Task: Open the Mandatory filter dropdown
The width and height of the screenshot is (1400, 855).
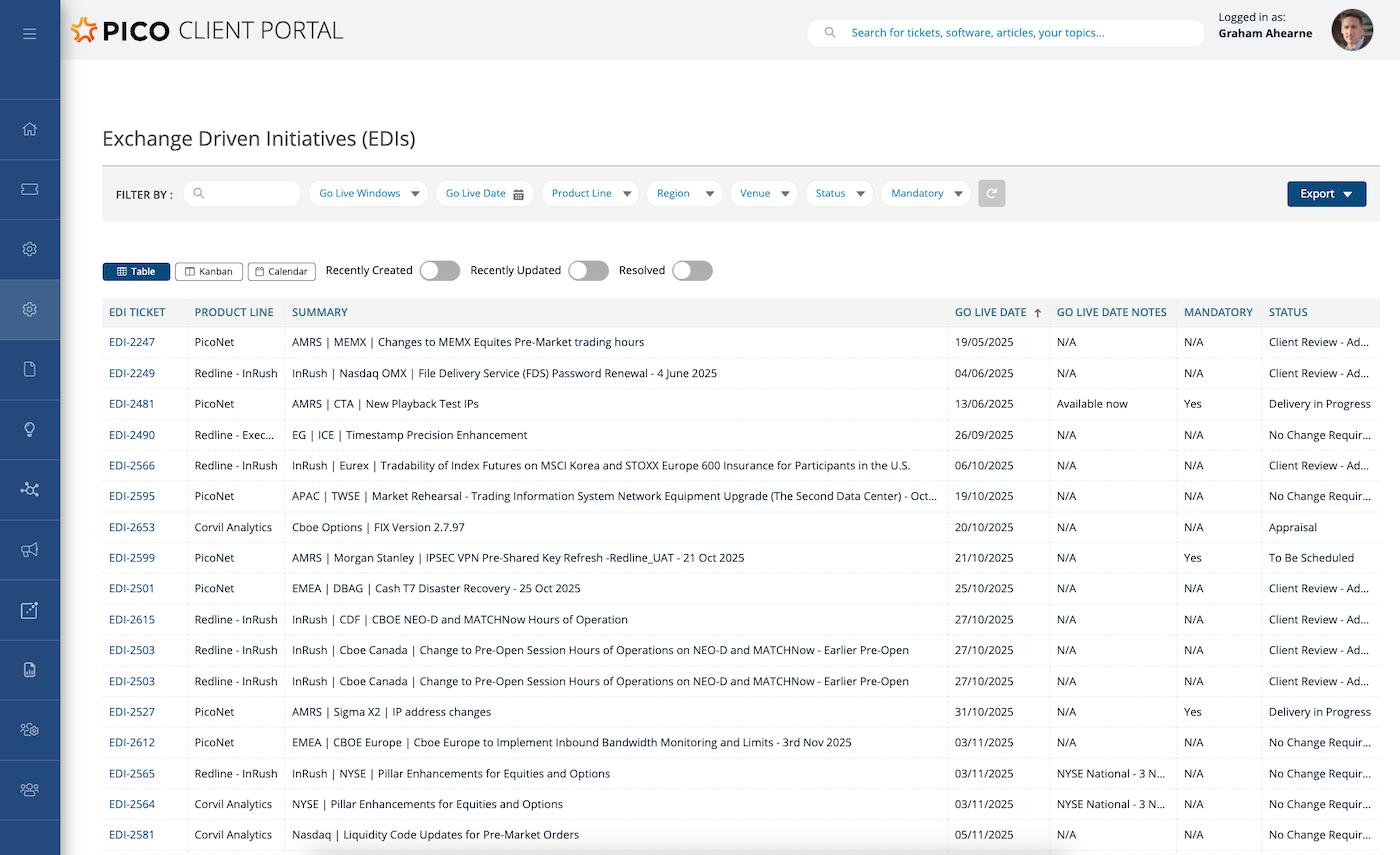Action: click(925, 193)
